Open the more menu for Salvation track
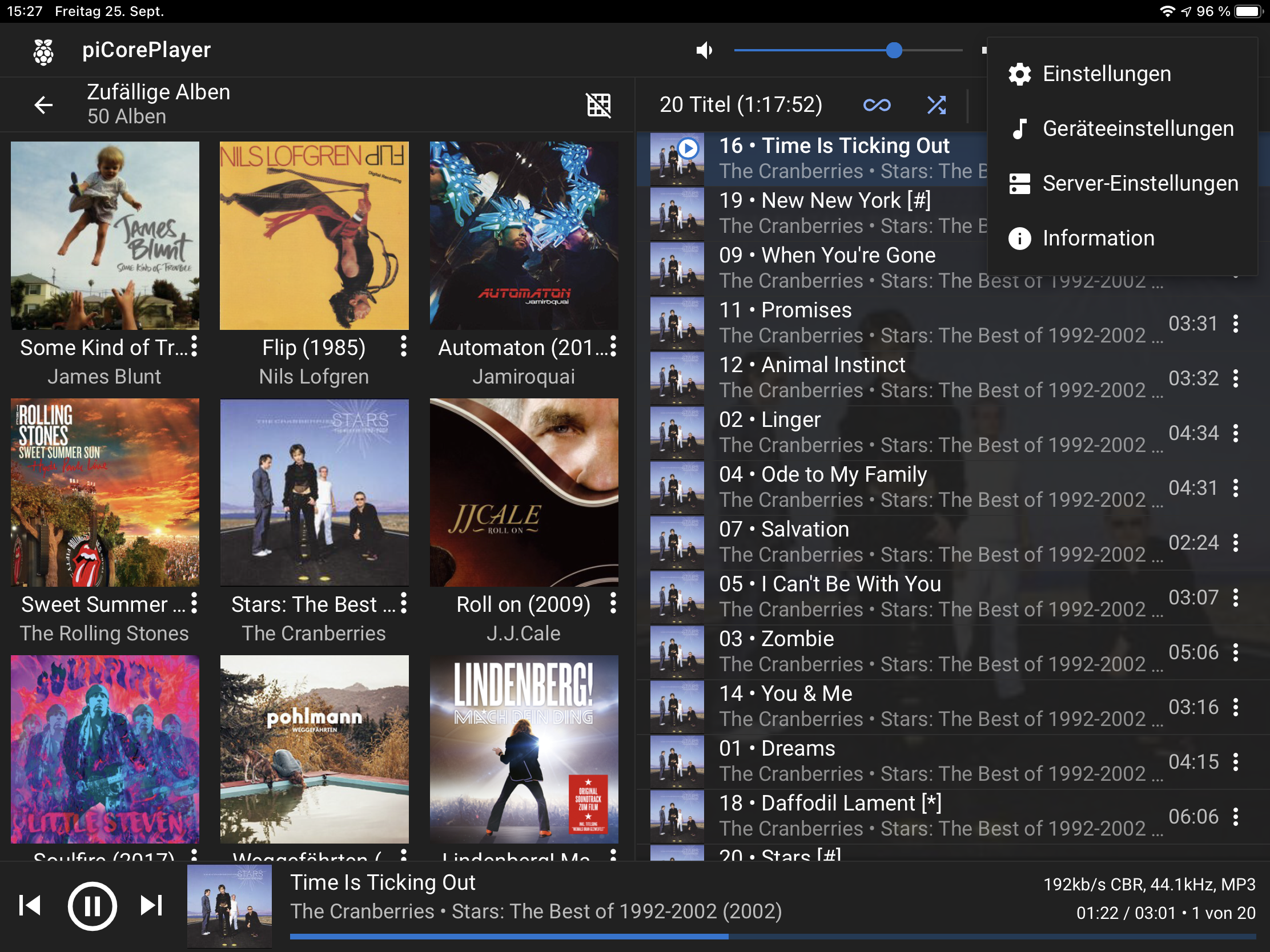The width and height of the screenshot is (1270, 952). (x=1236, y=543)
